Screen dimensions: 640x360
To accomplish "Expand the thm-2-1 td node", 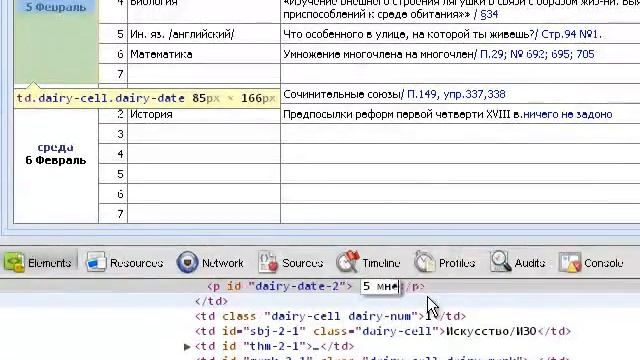I will (x=187, y=347).
